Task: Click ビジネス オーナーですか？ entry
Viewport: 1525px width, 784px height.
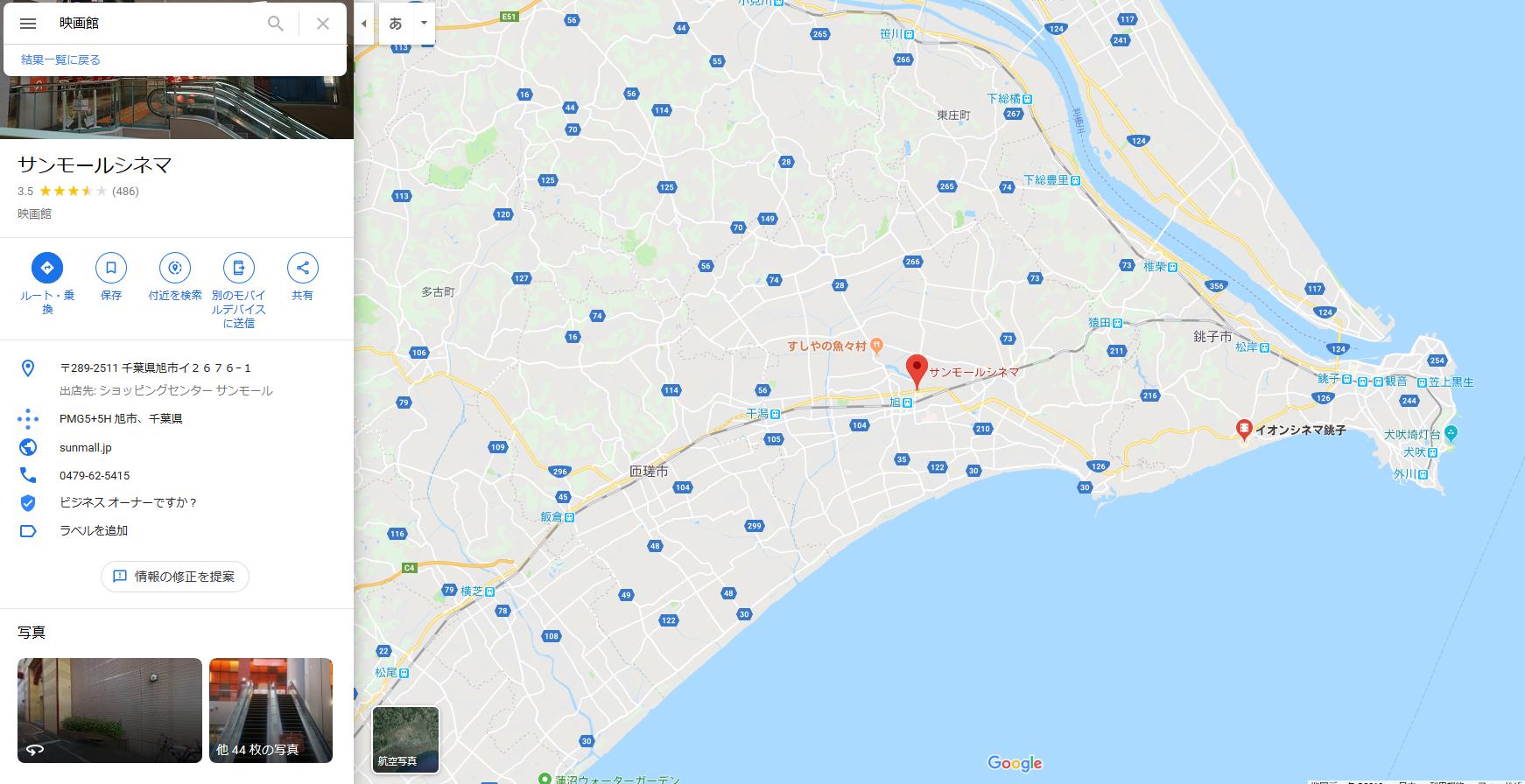Action: tap(129, 502)
